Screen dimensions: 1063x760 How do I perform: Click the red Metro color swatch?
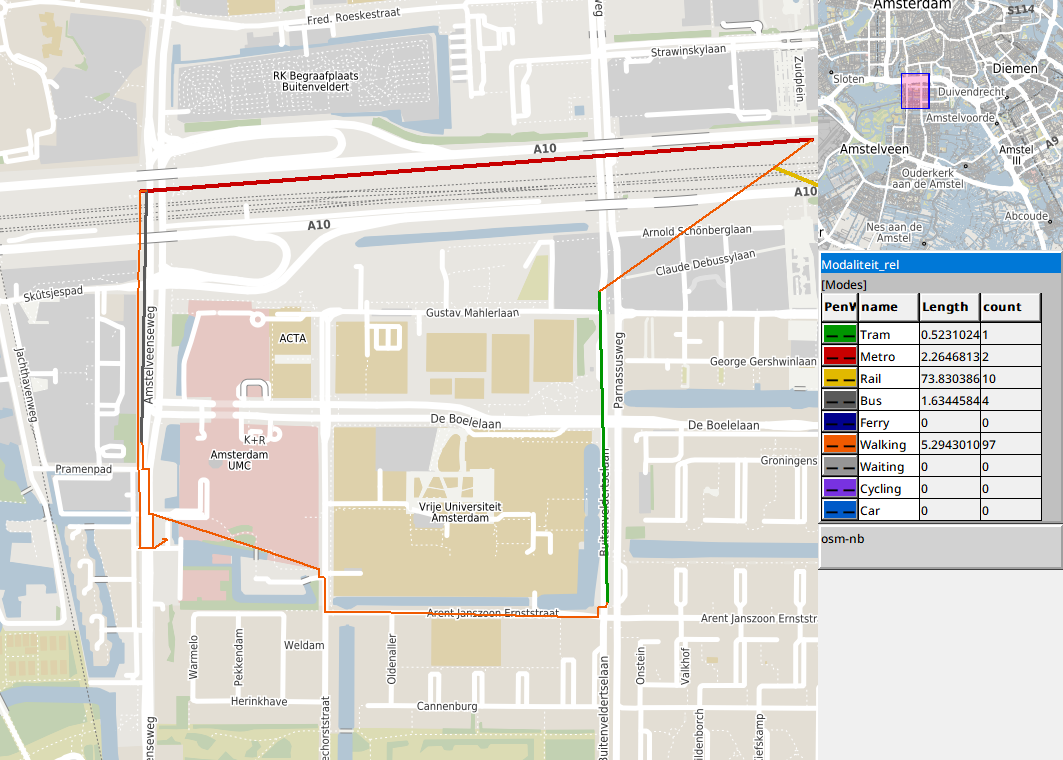tap(839, 357)
